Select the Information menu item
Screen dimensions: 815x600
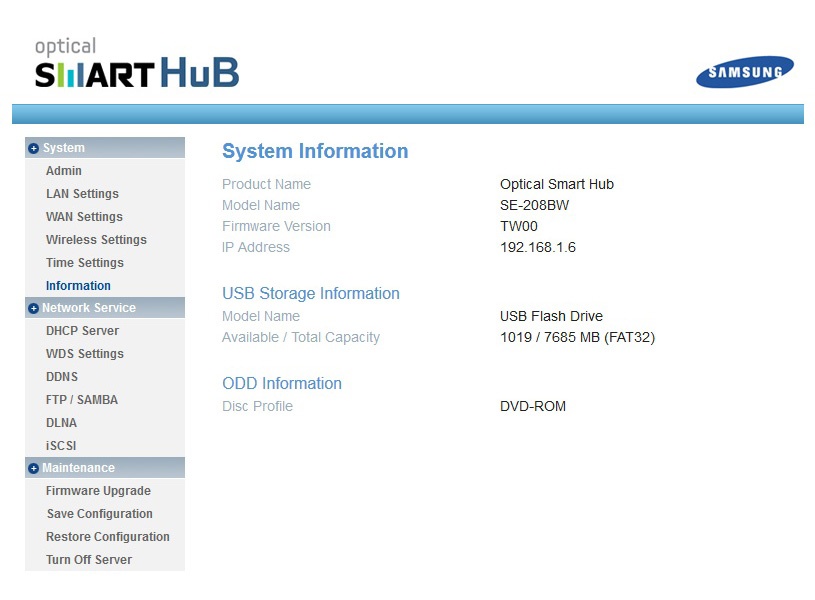[x=78, y=285]
